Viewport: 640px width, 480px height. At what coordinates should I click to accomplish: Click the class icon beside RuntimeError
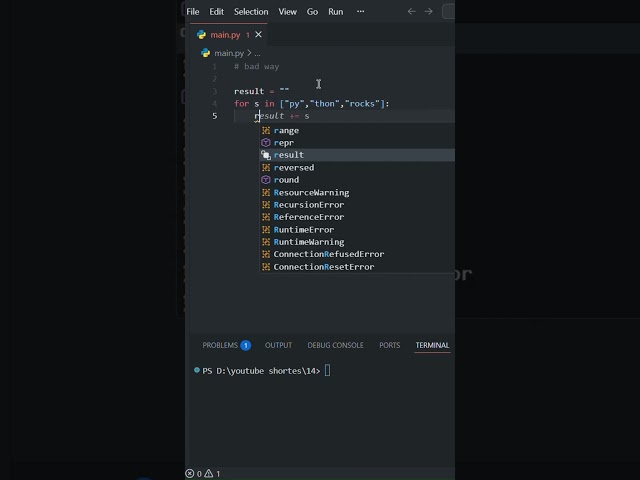click(x=266, y=230)
